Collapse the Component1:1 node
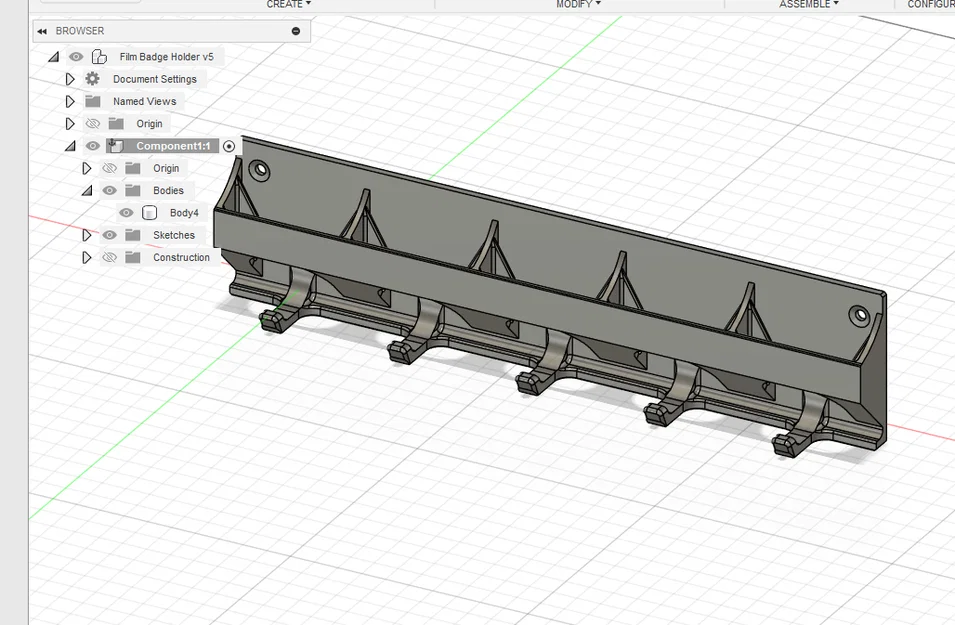Screen dimensions: 955x625 pos(71,146)
